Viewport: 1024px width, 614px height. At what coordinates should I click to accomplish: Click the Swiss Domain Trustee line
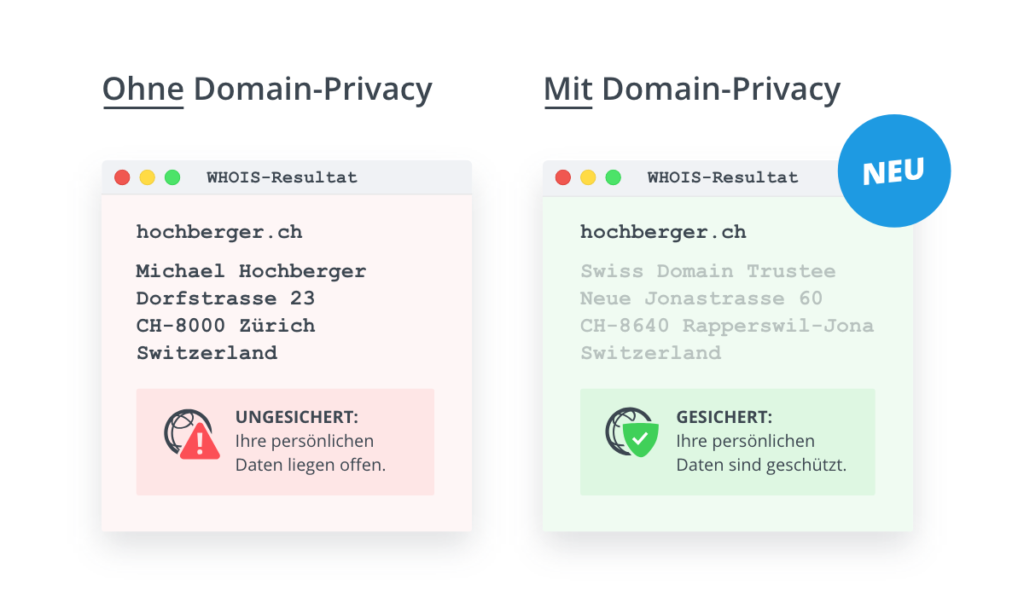(x=707, y=271)
